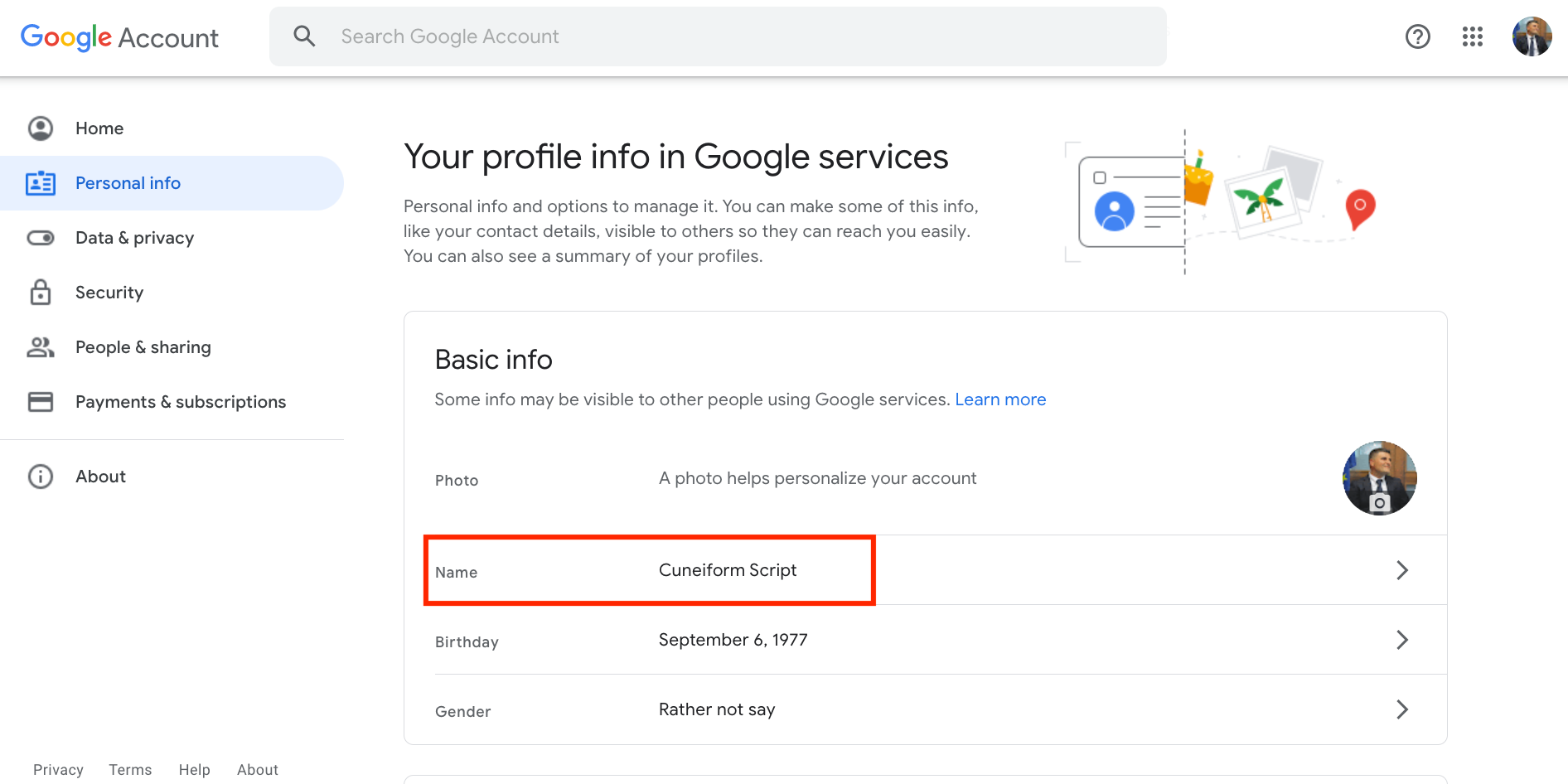
Task: Open the Privacy footer link
Action: tap(58, 770)
